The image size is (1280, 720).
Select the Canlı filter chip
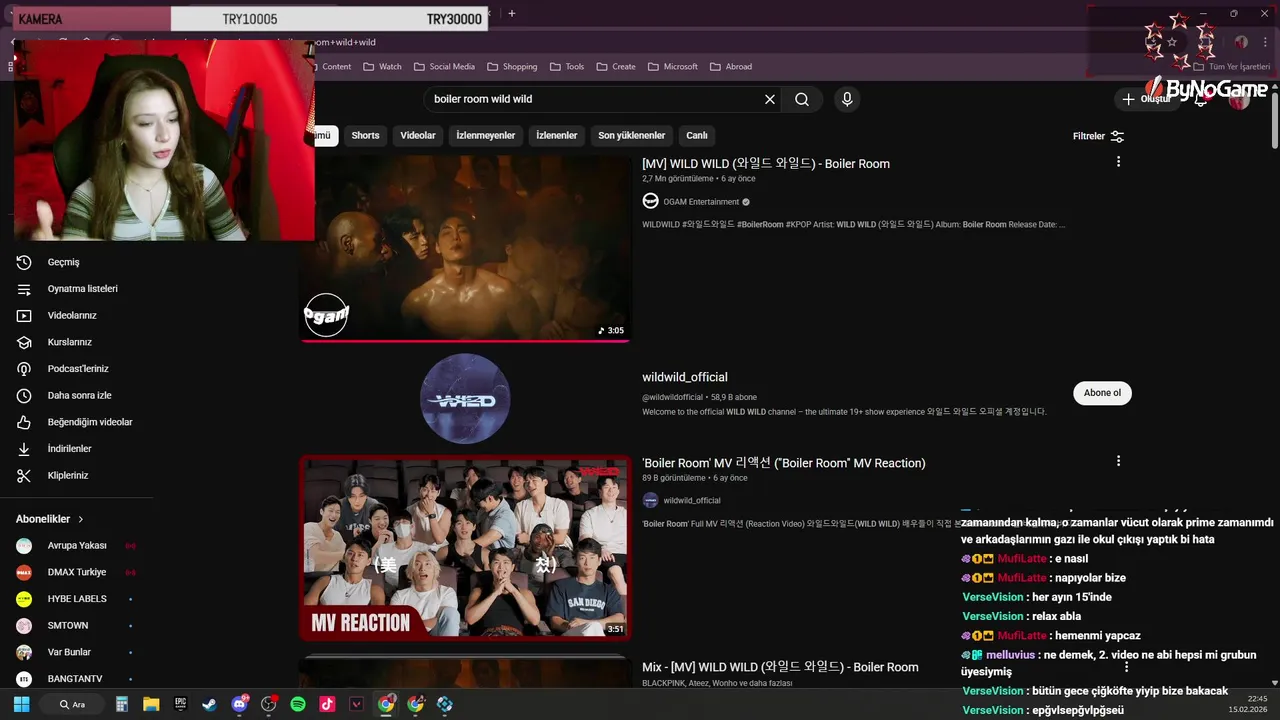coord(697,136)
